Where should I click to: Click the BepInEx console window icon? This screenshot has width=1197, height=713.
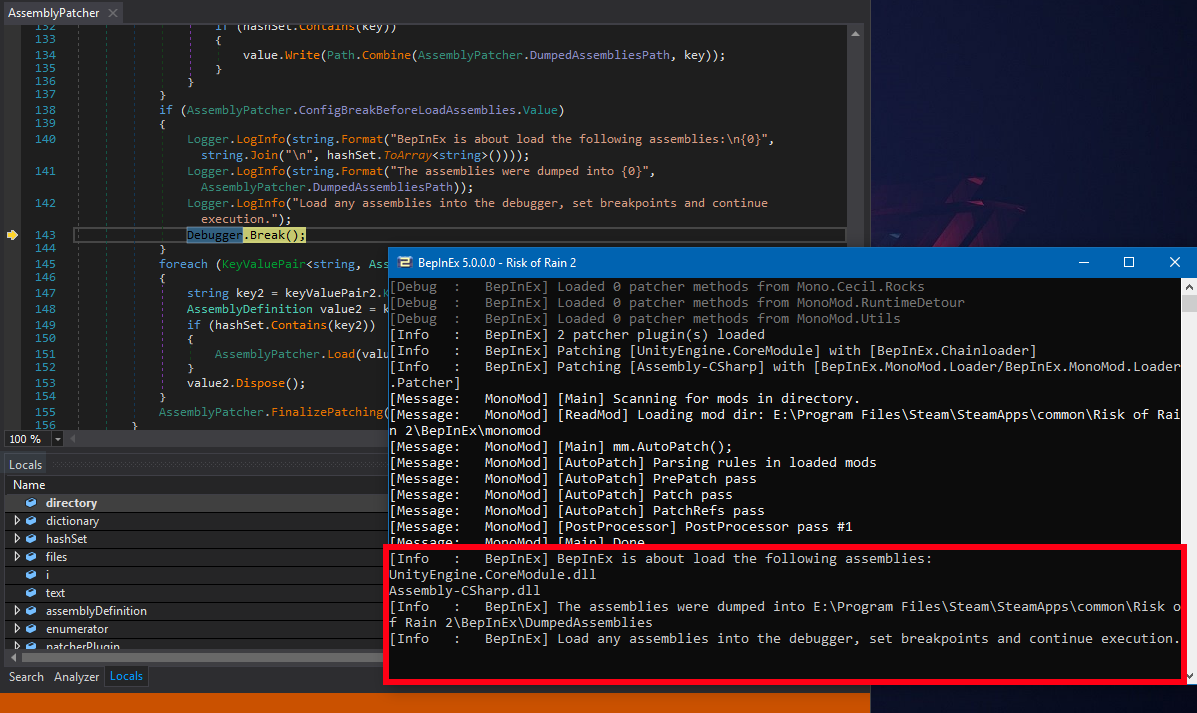pos(405,263)
